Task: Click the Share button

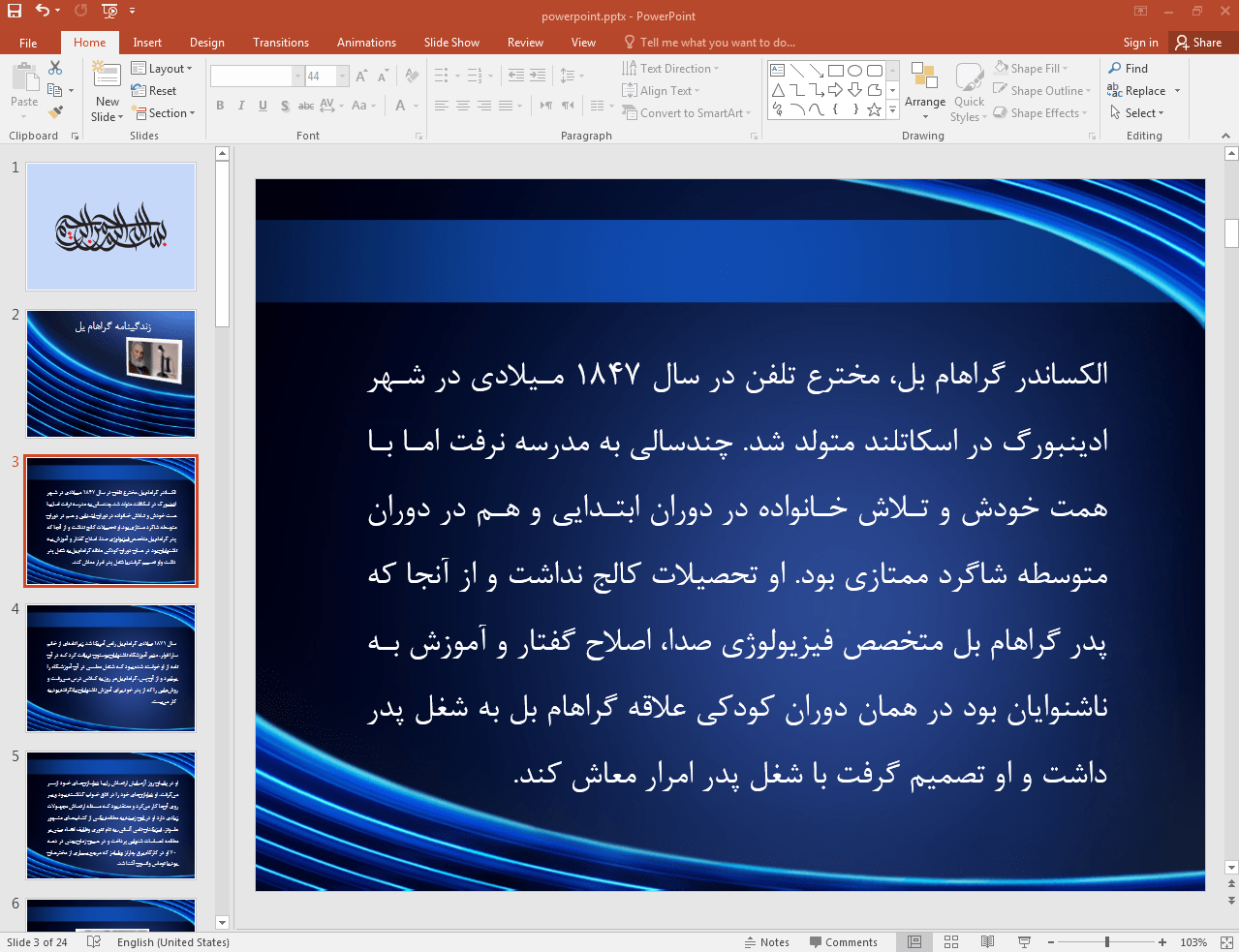Action: [x=1198, y=43]
